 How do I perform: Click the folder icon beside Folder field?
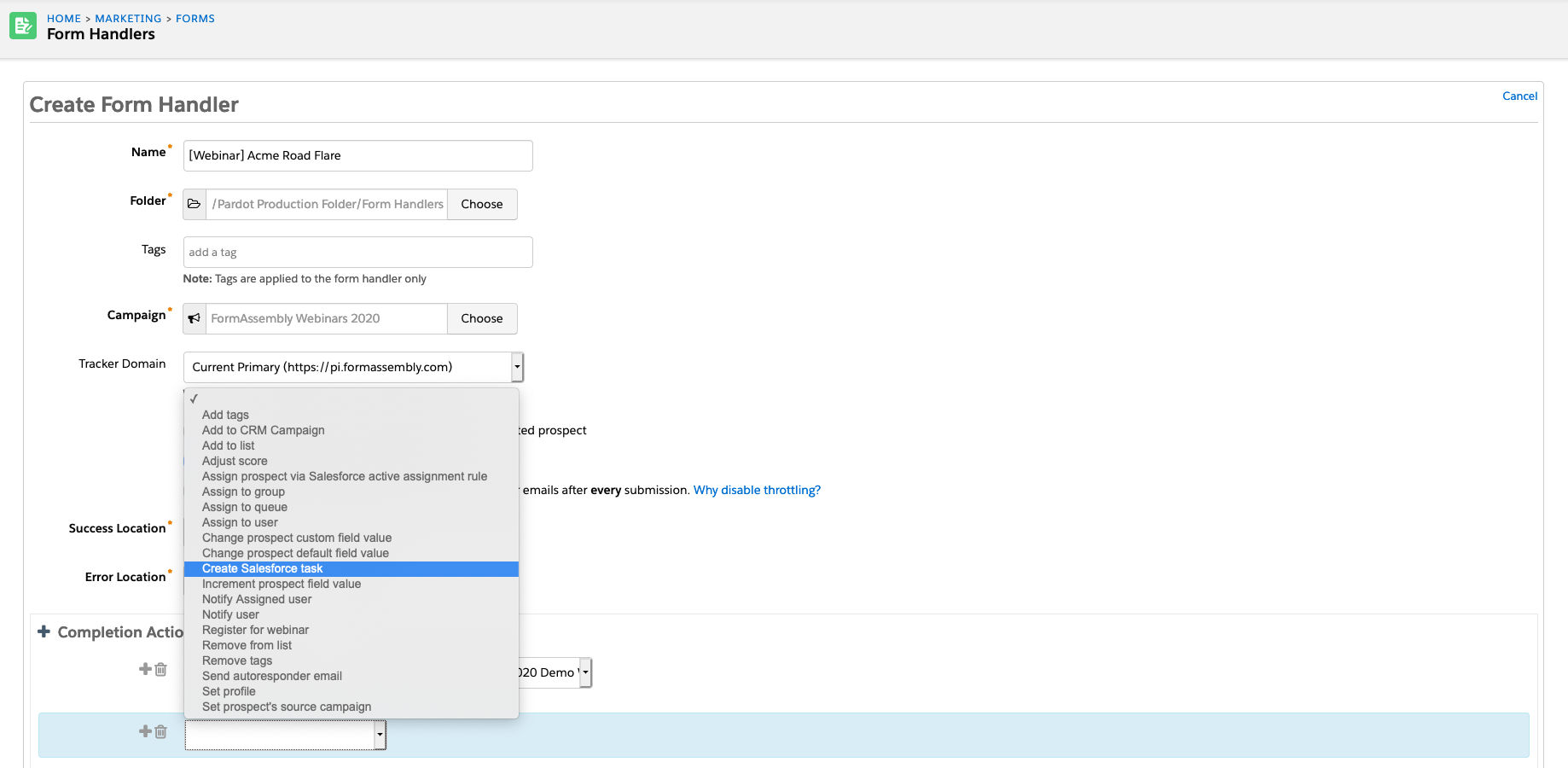(195, 204)
